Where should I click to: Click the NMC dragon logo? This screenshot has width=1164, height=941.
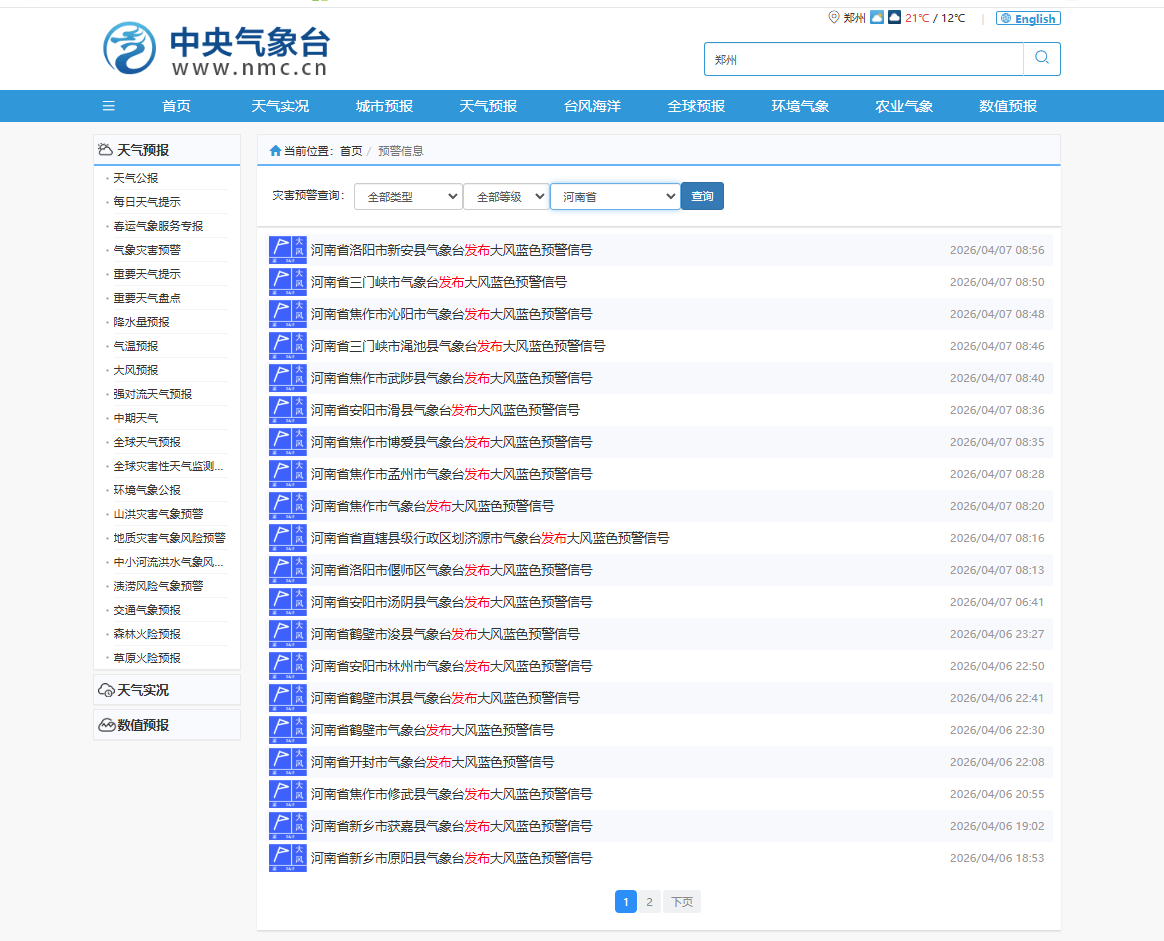click(130, 49)
